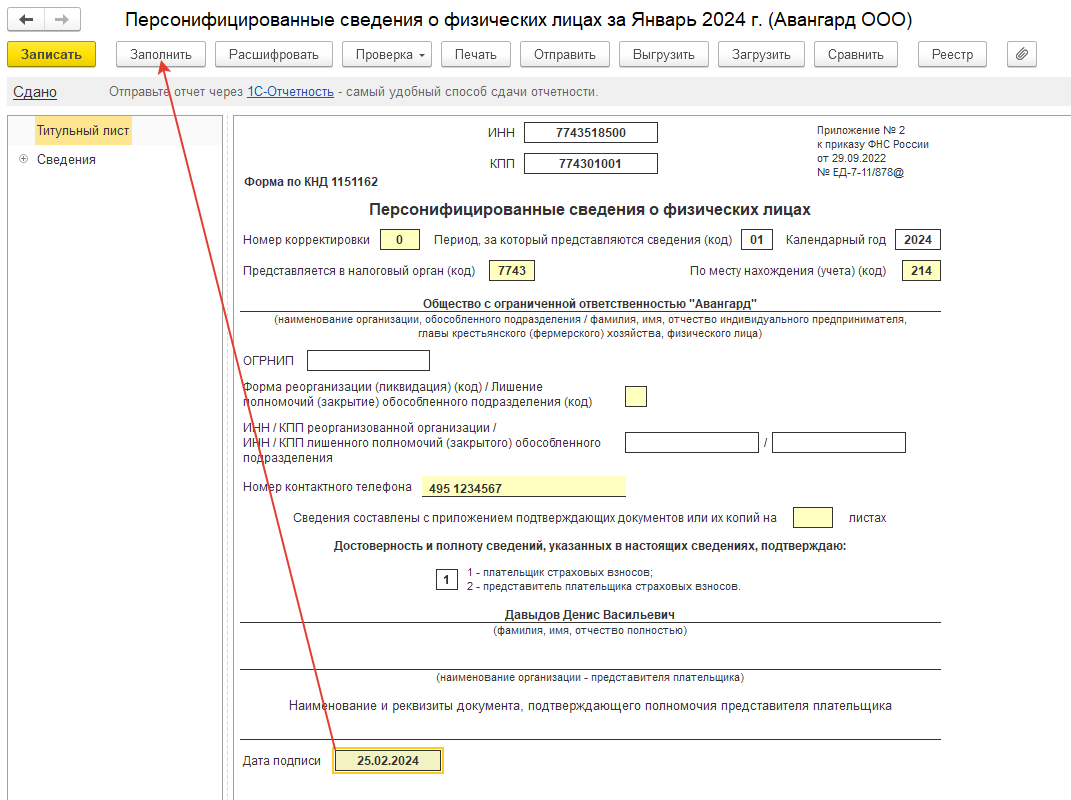
Task: Click the period code field 01
Action: [757, 240]
